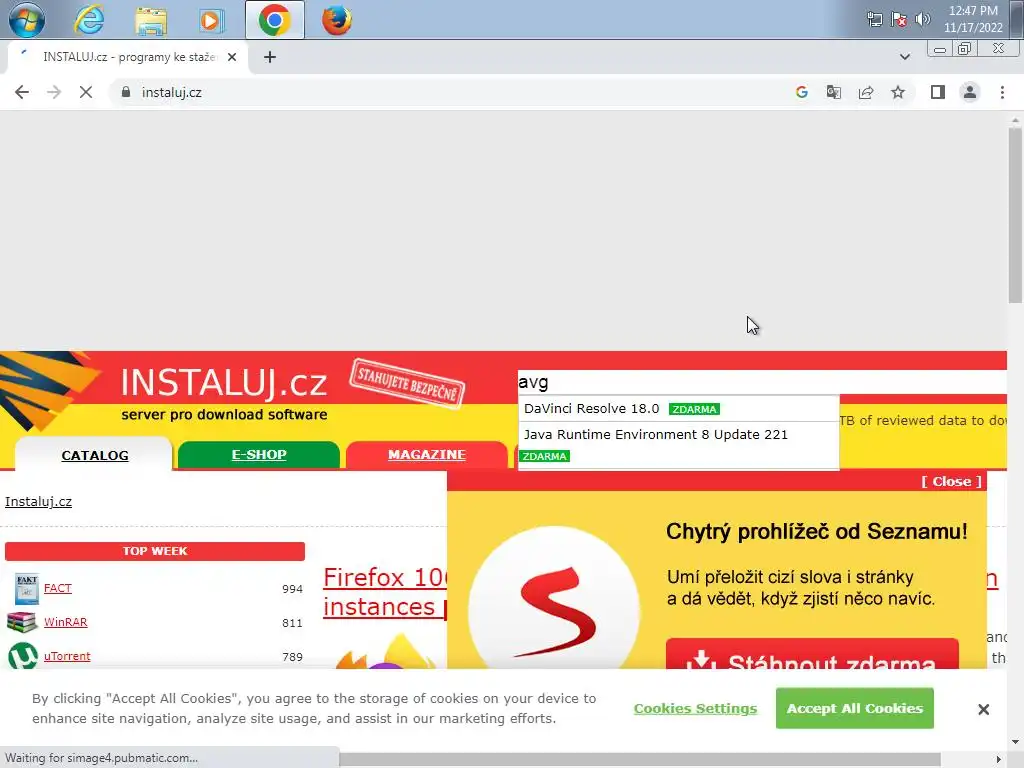
Task: Click the TOP WEEK header
Action: [x=155, y=551]
